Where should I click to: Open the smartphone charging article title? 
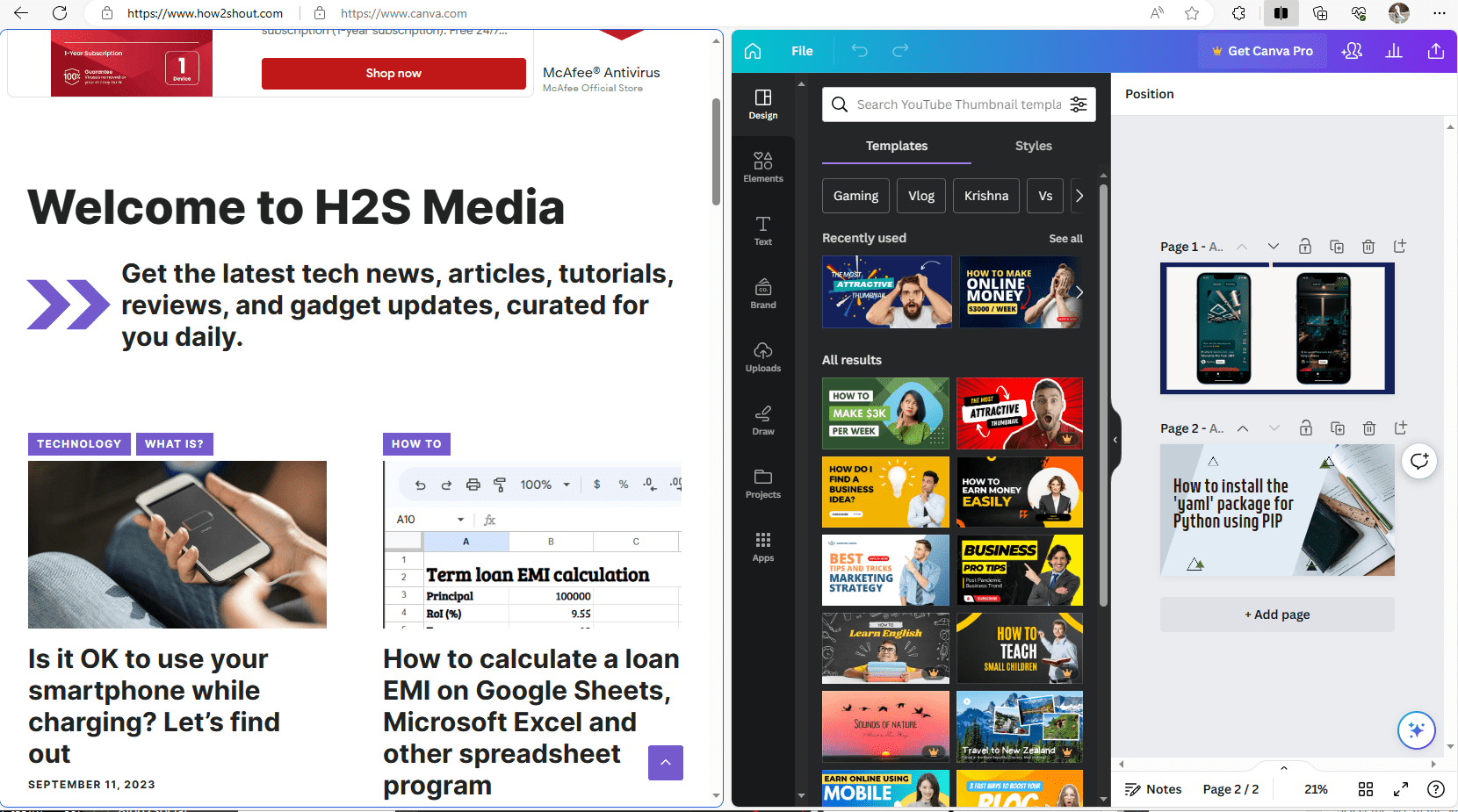point(154,706)
